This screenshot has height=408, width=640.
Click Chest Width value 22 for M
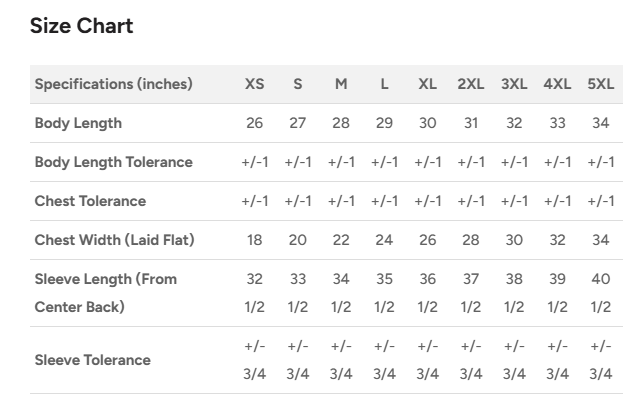[341, 240]
